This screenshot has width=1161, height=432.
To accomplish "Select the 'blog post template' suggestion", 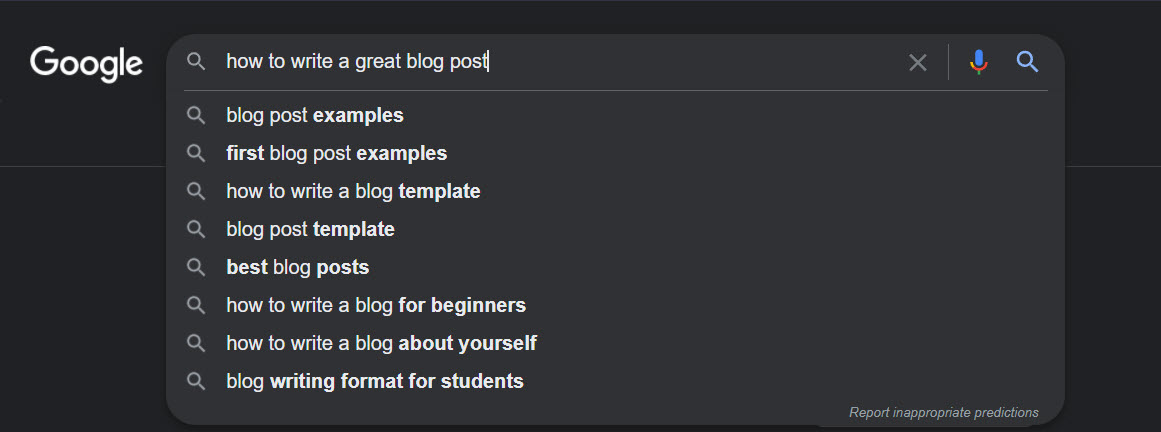I will click(615, 230).
